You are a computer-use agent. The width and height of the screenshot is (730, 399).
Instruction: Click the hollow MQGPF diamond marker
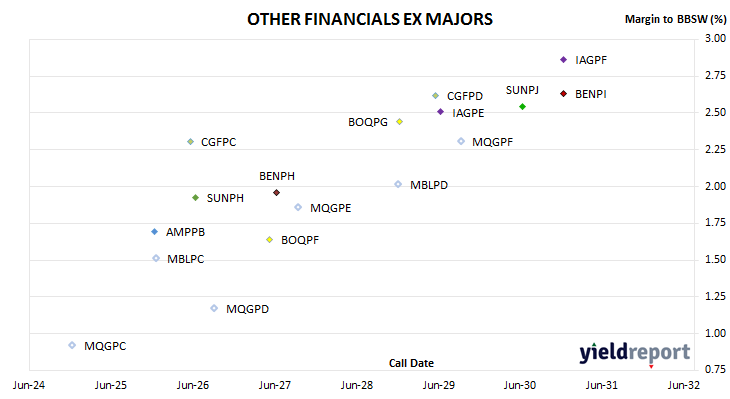tap(461, 141)
